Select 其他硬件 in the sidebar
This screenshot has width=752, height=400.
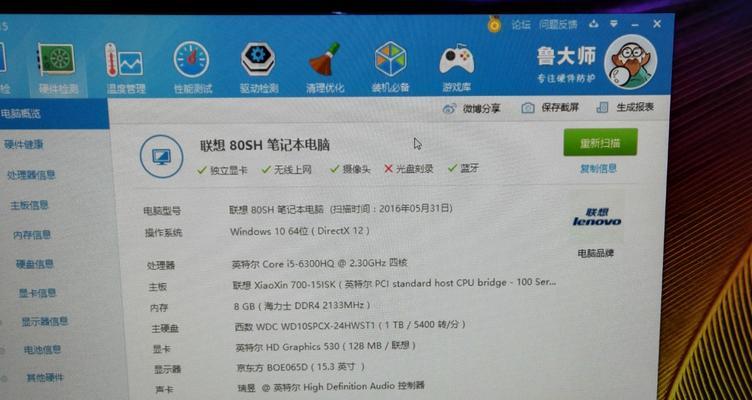[x=45, y=377]
